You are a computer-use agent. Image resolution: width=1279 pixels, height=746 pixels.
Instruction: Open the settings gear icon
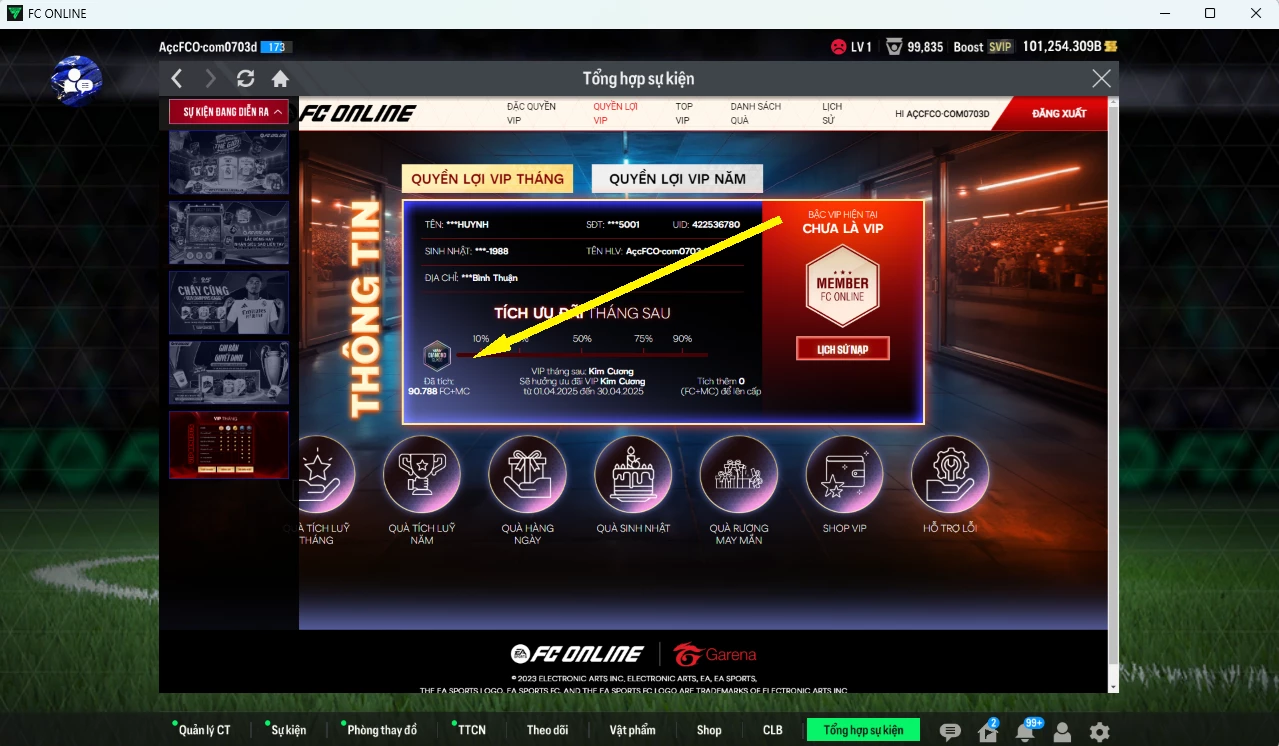[1099, 732]
